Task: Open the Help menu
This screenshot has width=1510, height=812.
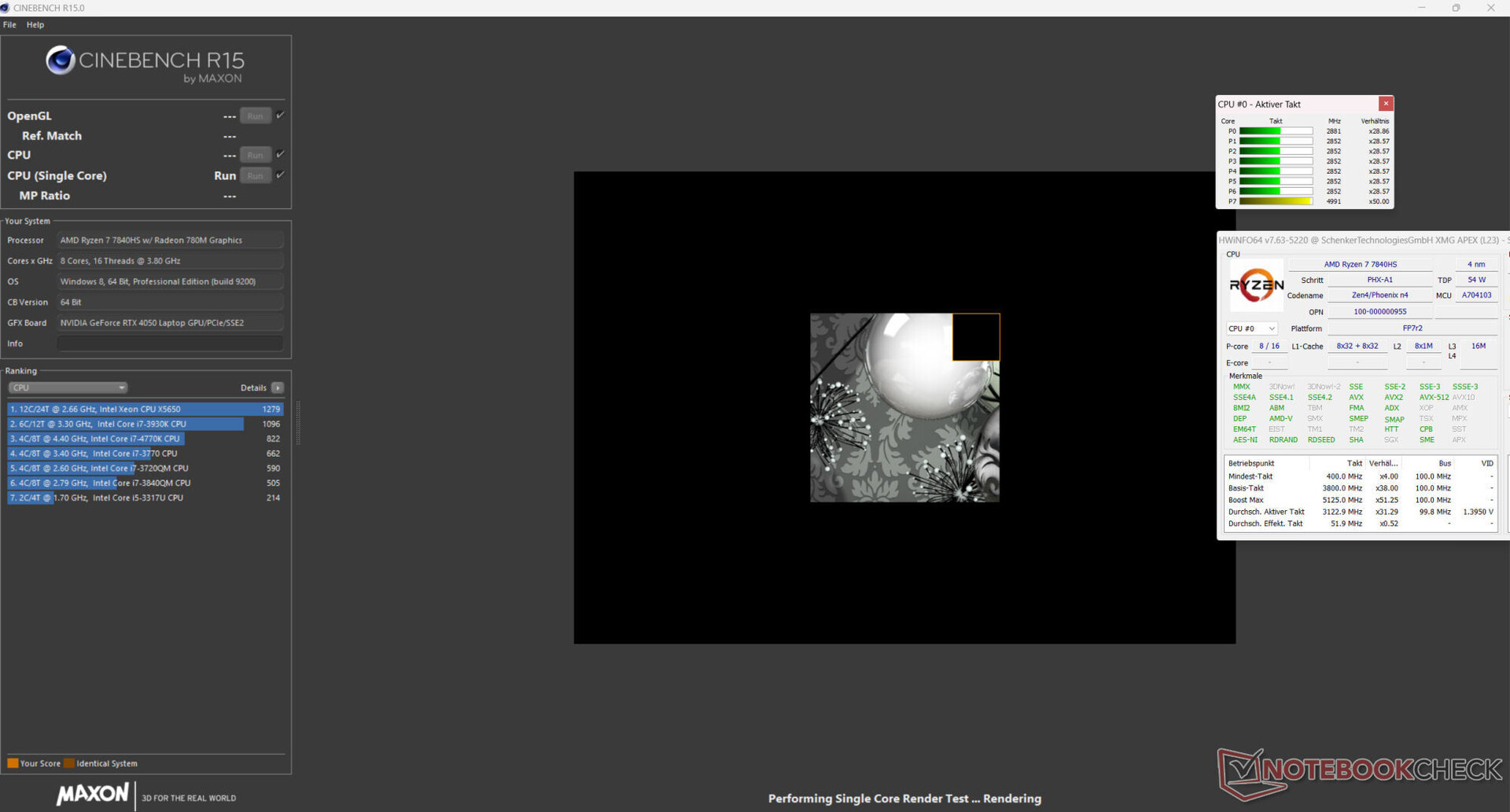Action: [x=35, y=24]
